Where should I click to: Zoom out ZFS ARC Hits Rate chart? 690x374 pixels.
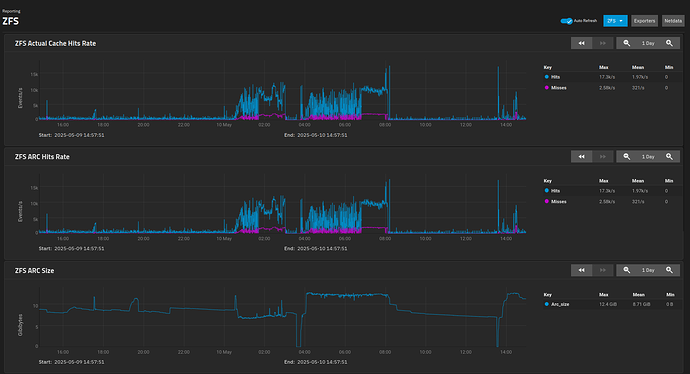coord(627,157)
